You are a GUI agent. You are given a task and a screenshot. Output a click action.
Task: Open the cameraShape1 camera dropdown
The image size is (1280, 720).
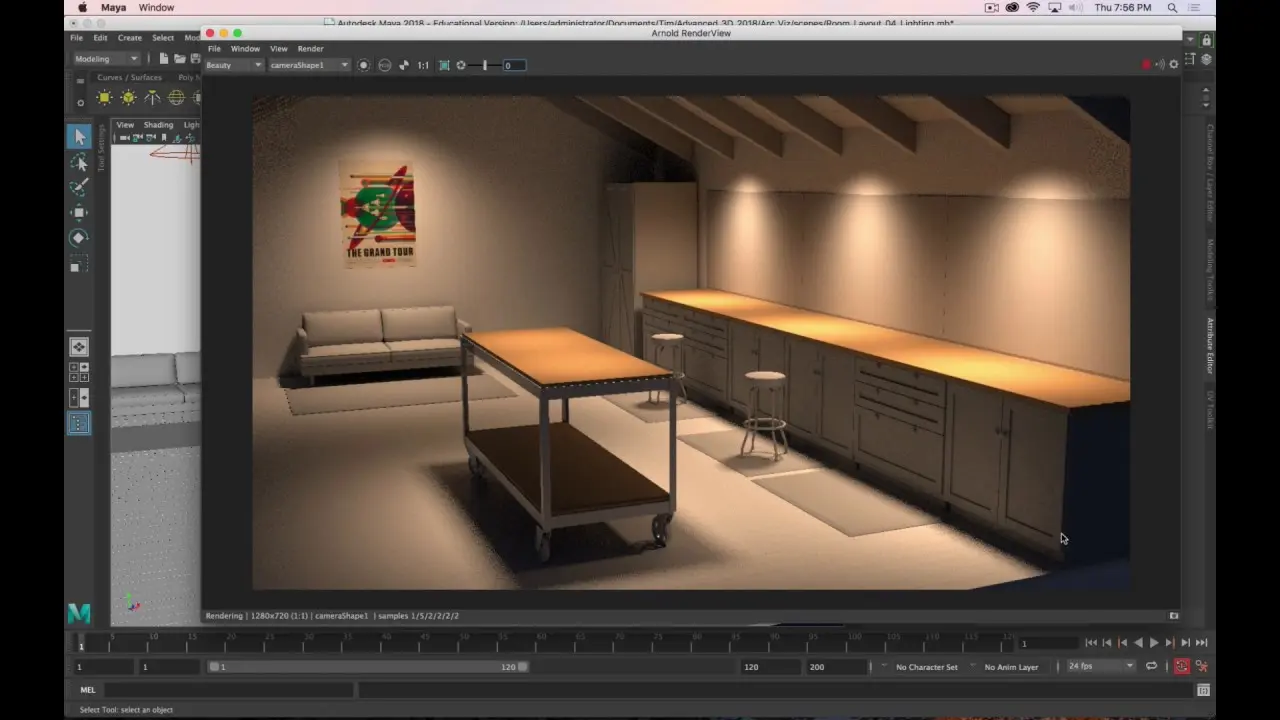pos(309,65)
